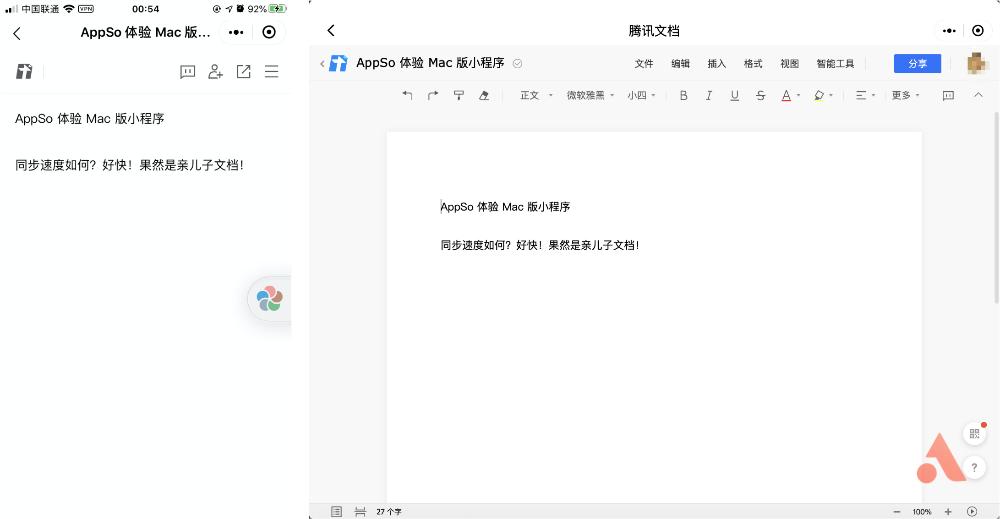Image resolution: width=1000 pixels, height=519 pixels.
Task: Click the help question mark button
Action: pos(974,467)
